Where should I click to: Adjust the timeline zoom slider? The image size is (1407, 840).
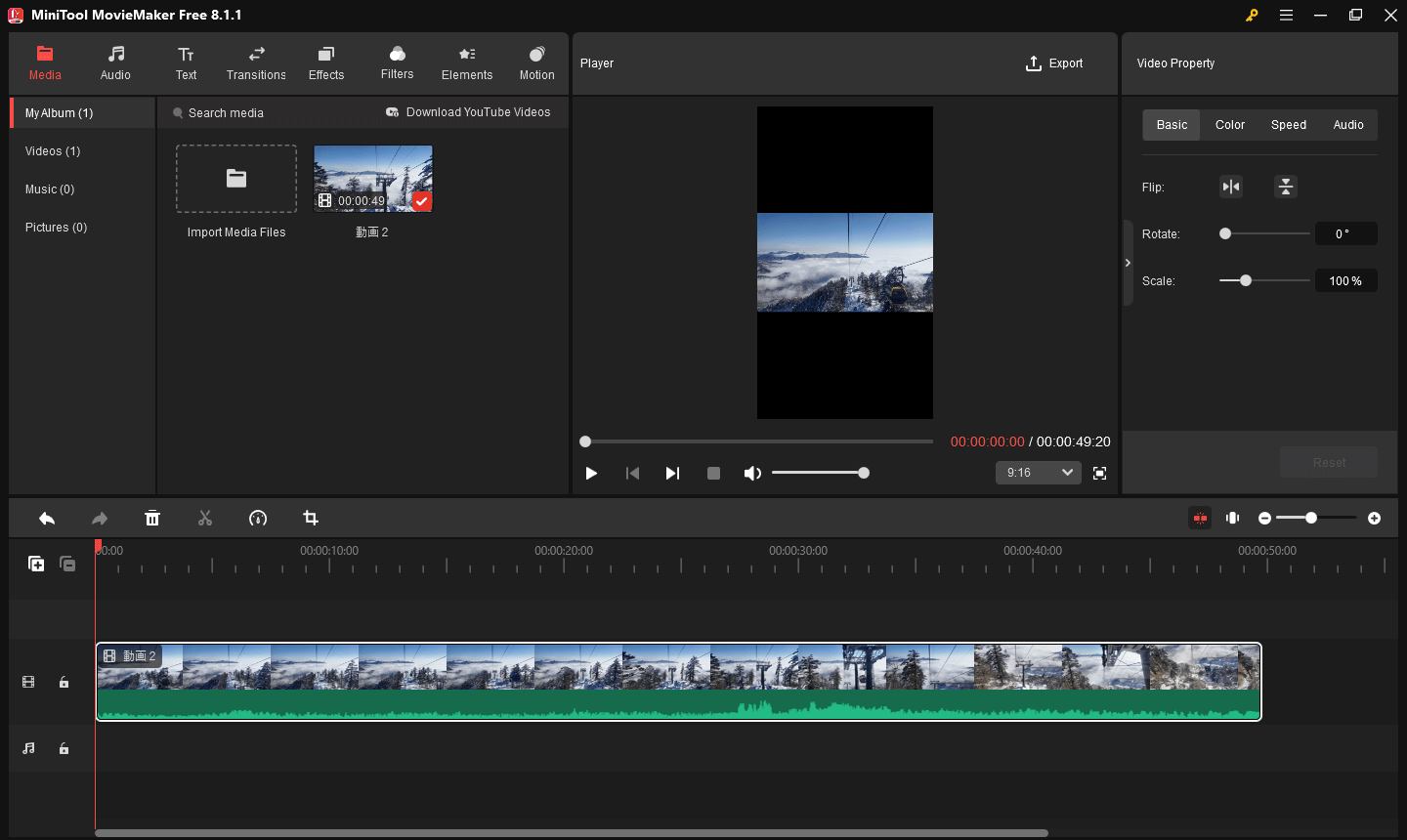pos(1316,518)
